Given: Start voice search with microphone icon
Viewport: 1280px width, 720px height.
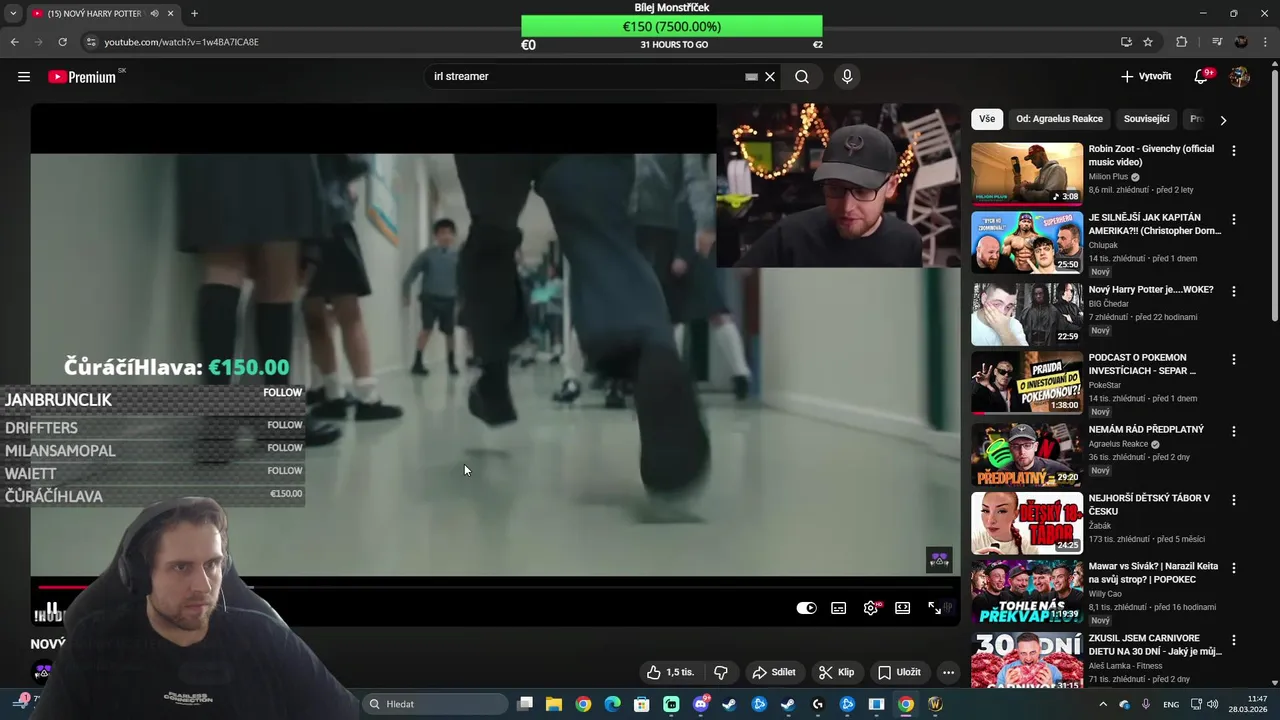Looking at the screenshot, I should pyautogui.click(x=847, y=77).
